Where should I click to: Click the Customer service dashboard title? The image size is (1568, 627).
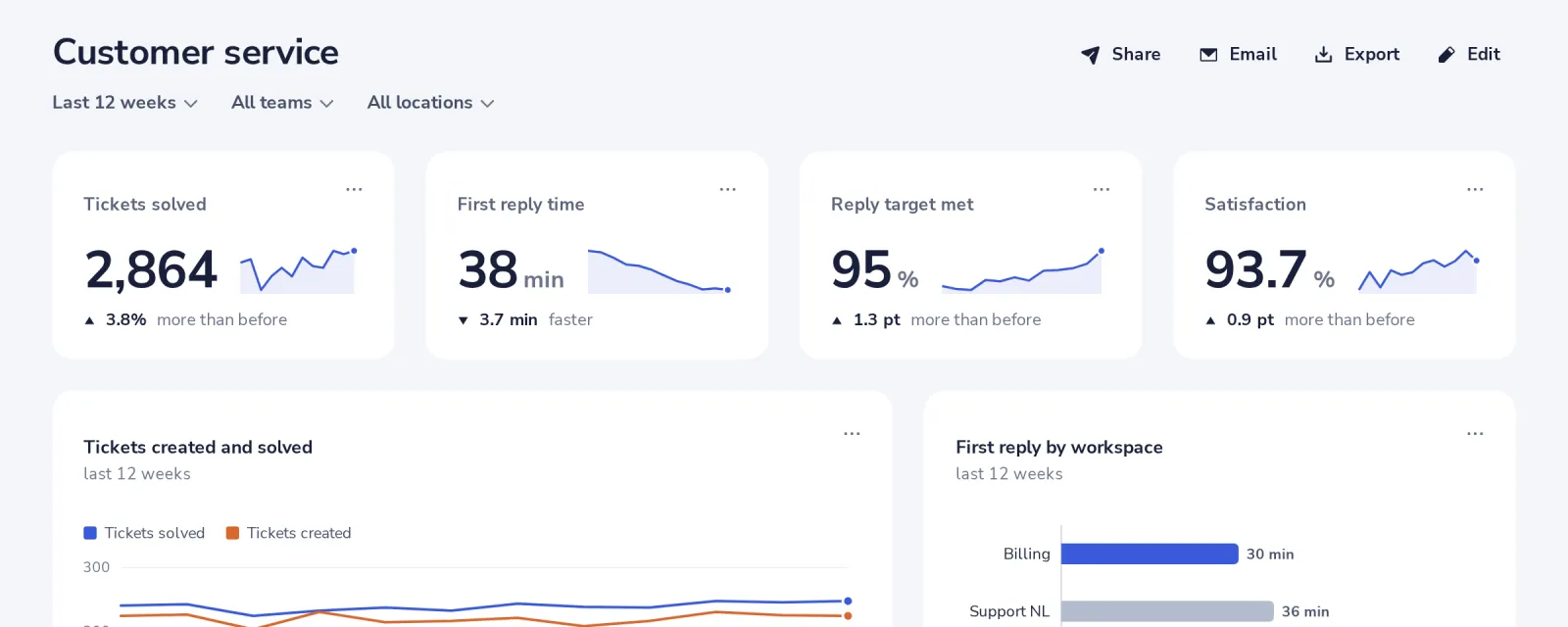pyautogui.click(x=196, y=52)
